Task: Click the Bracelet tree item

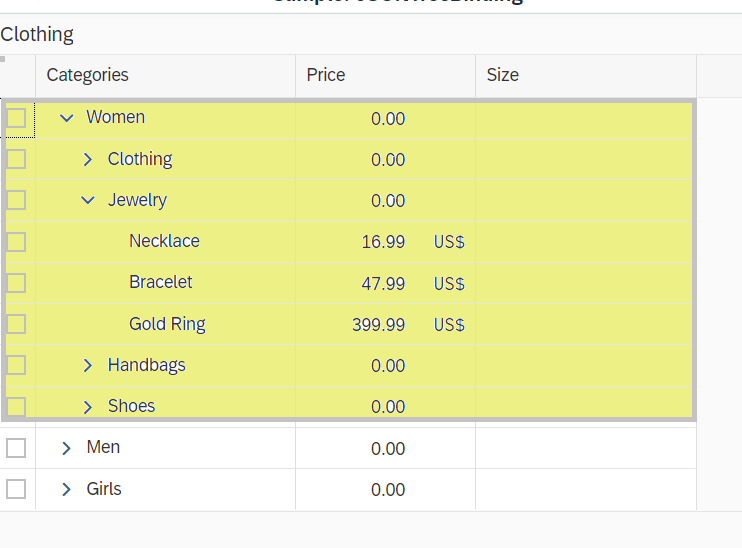Action: pyautogui.click(x=160, y=283)
